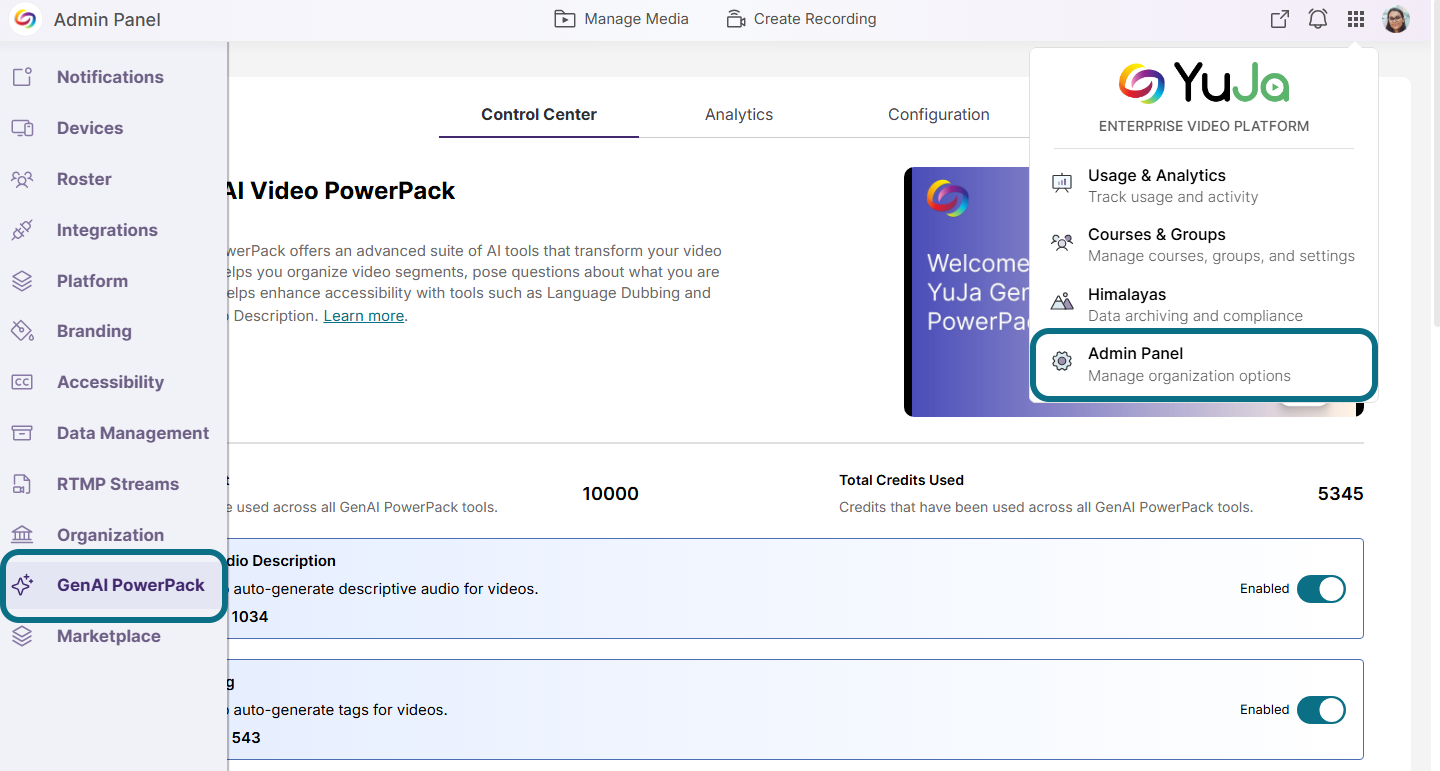Click the Create Recording camera icon

point(736,19)
